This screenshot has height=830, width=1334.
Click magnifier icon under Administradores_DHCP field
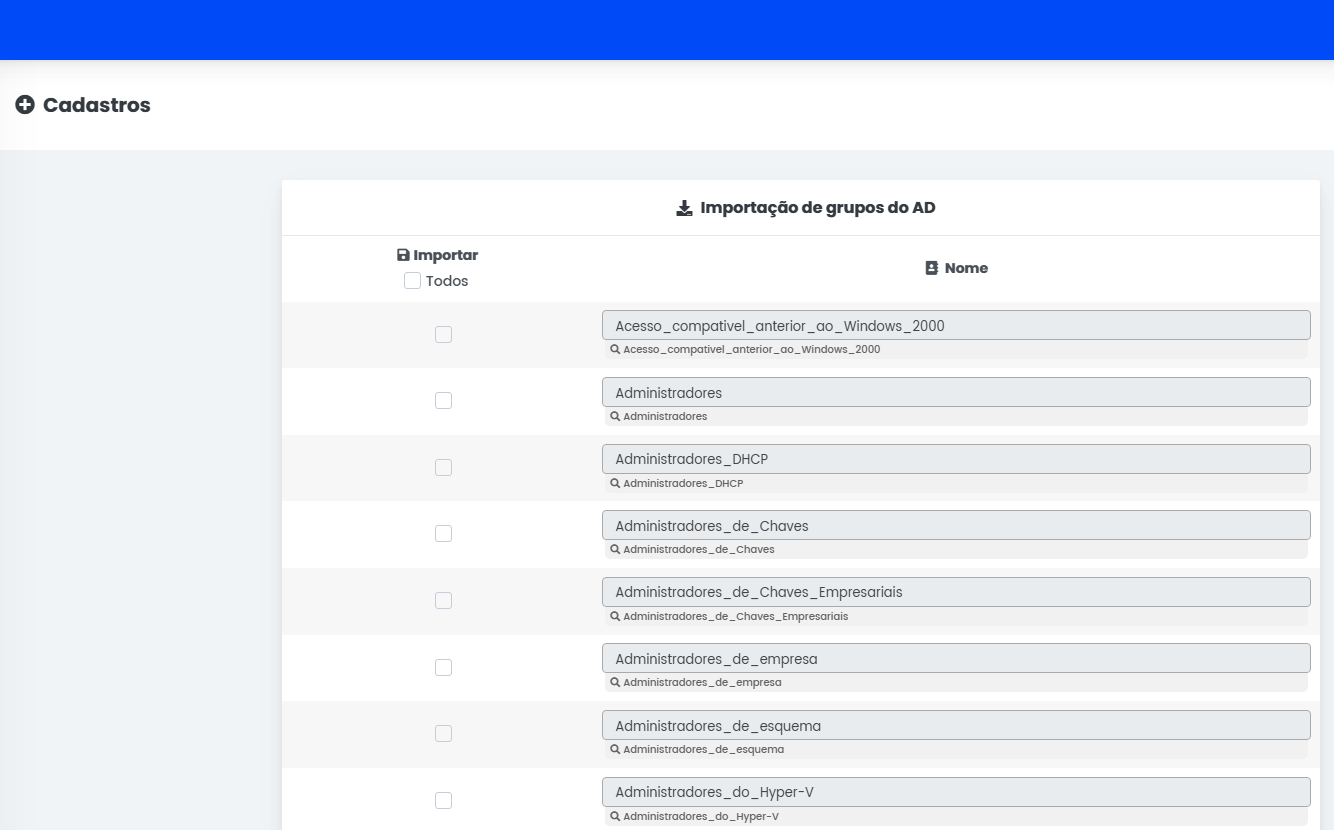(x=615, y=483)
